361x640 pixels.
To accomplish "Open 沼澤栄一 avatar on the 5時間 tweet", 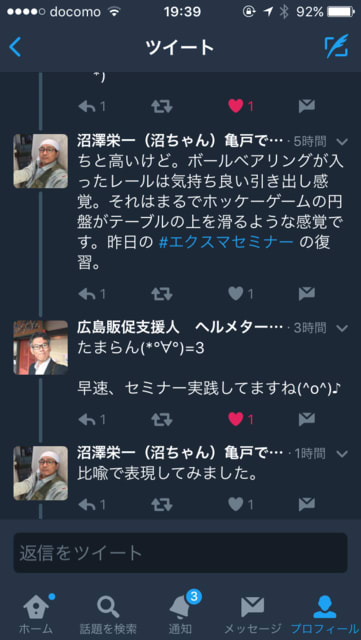I will coord(40,161).
